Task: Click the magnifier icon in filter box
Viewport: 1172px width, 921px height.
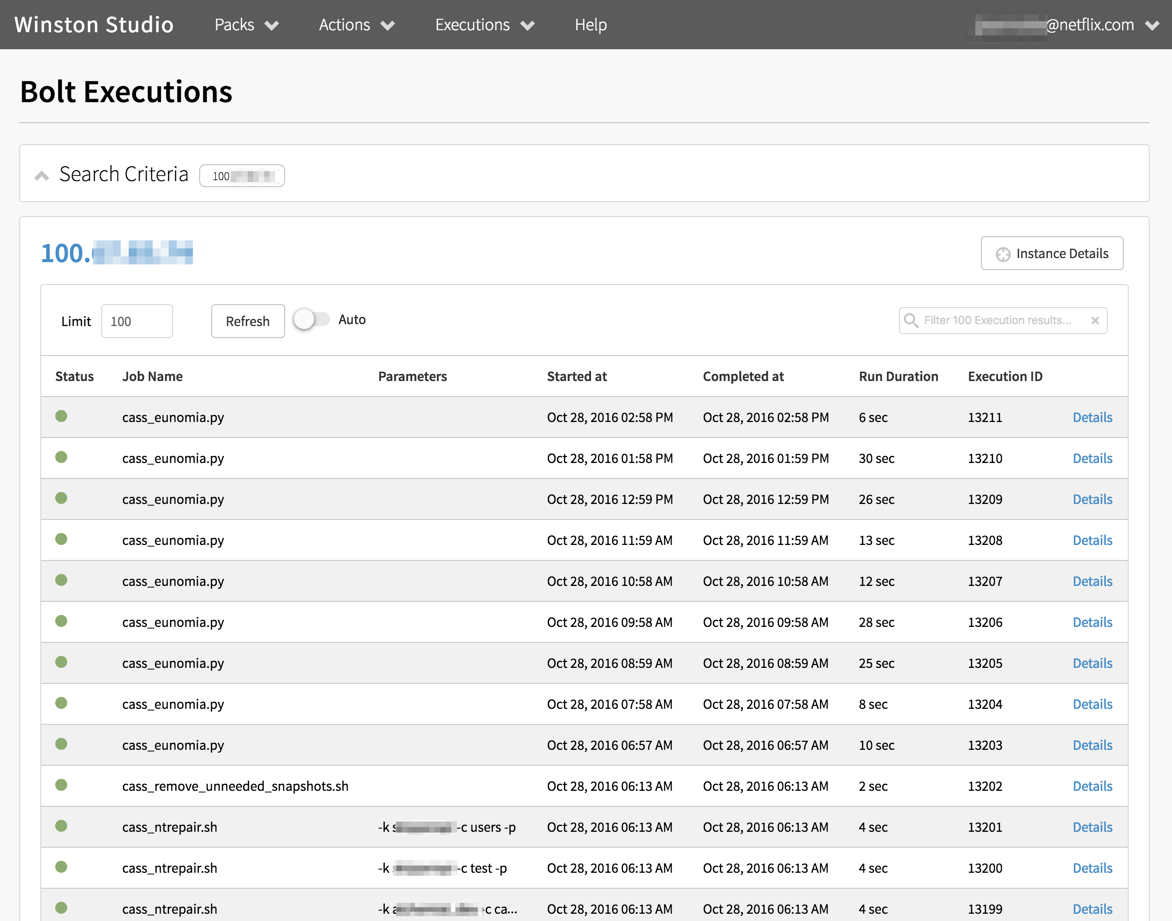Action: click(x=911, y=321)
